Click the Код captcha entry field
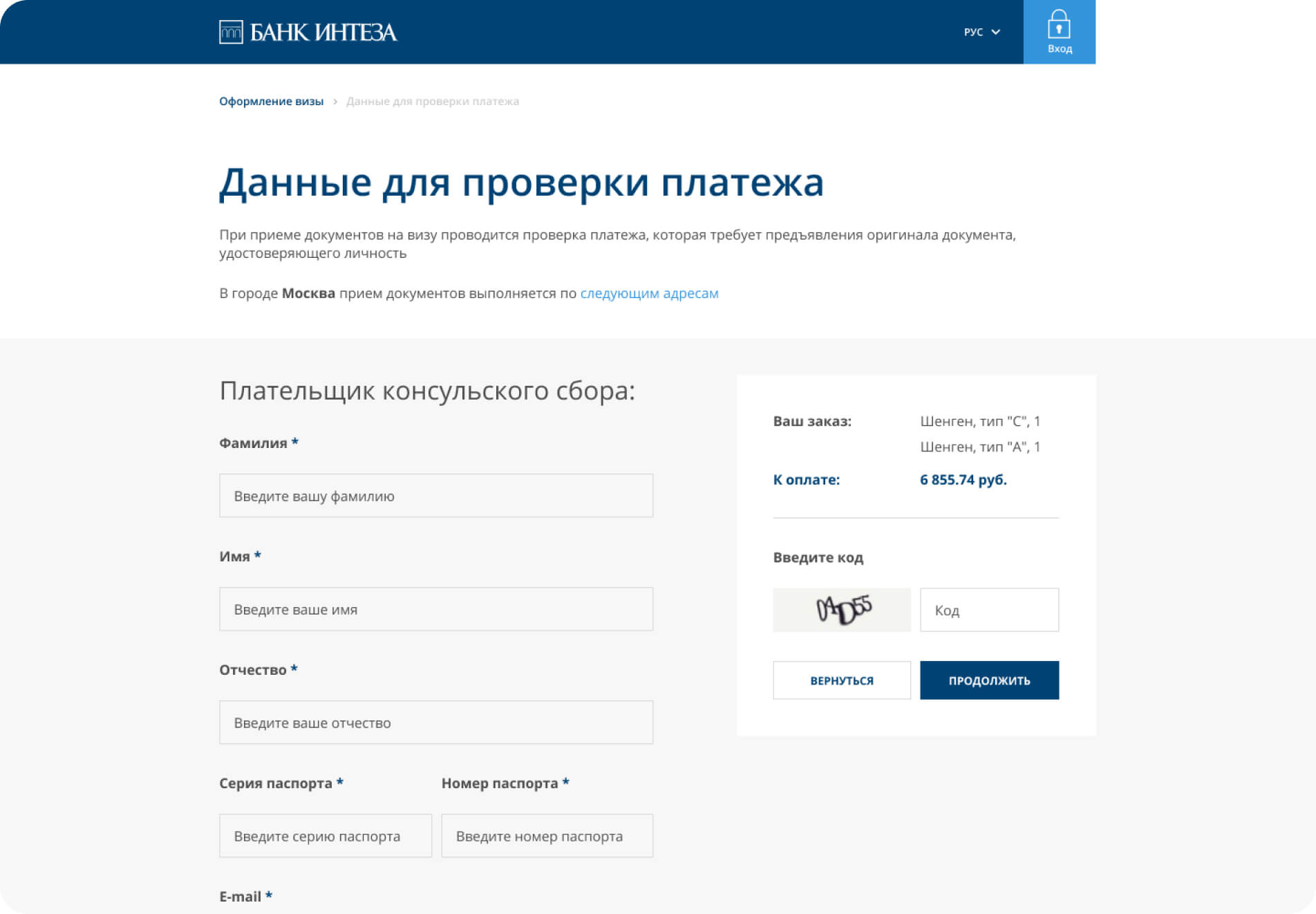Viewport: 1316px width, 914px height. (x=988, y=610)
